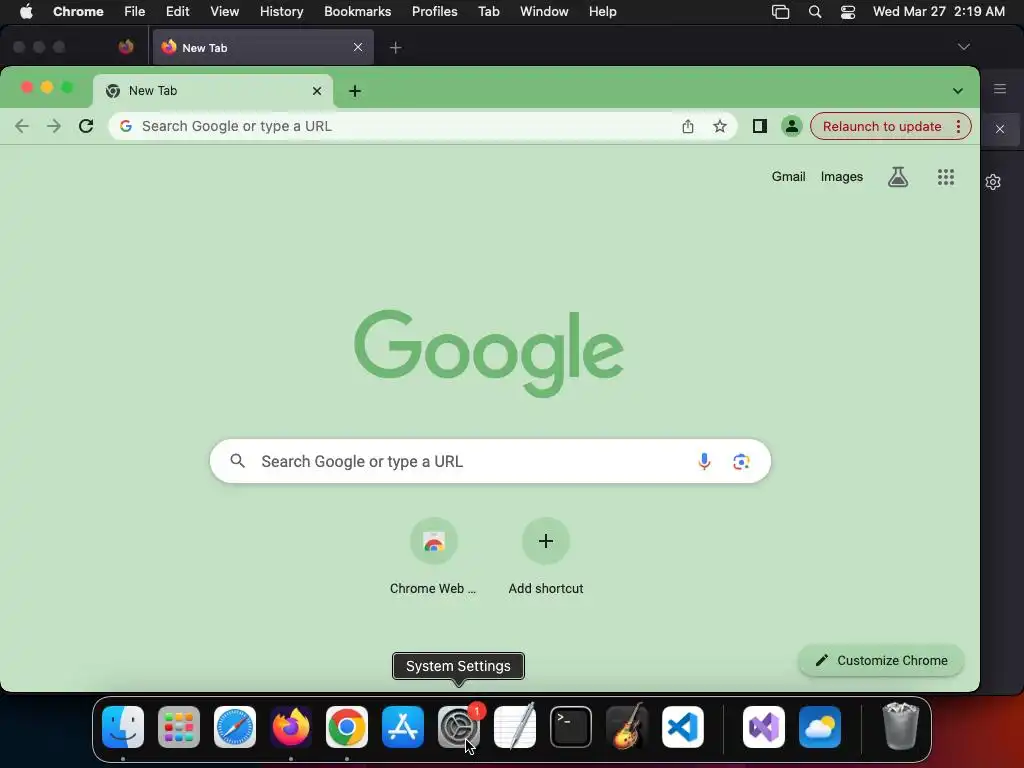Open the Window menu

[x=544, y=11]
